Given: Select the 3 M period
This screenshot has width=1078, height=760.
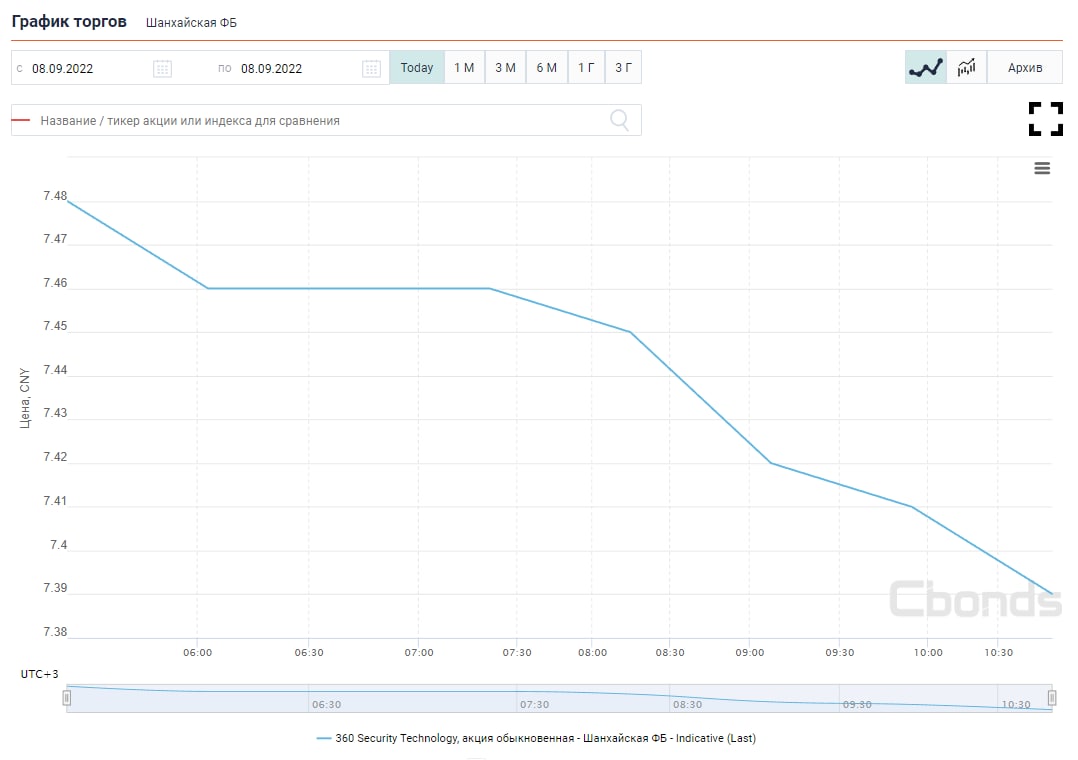Looking at the screenshot, I should tap(505, 67).
